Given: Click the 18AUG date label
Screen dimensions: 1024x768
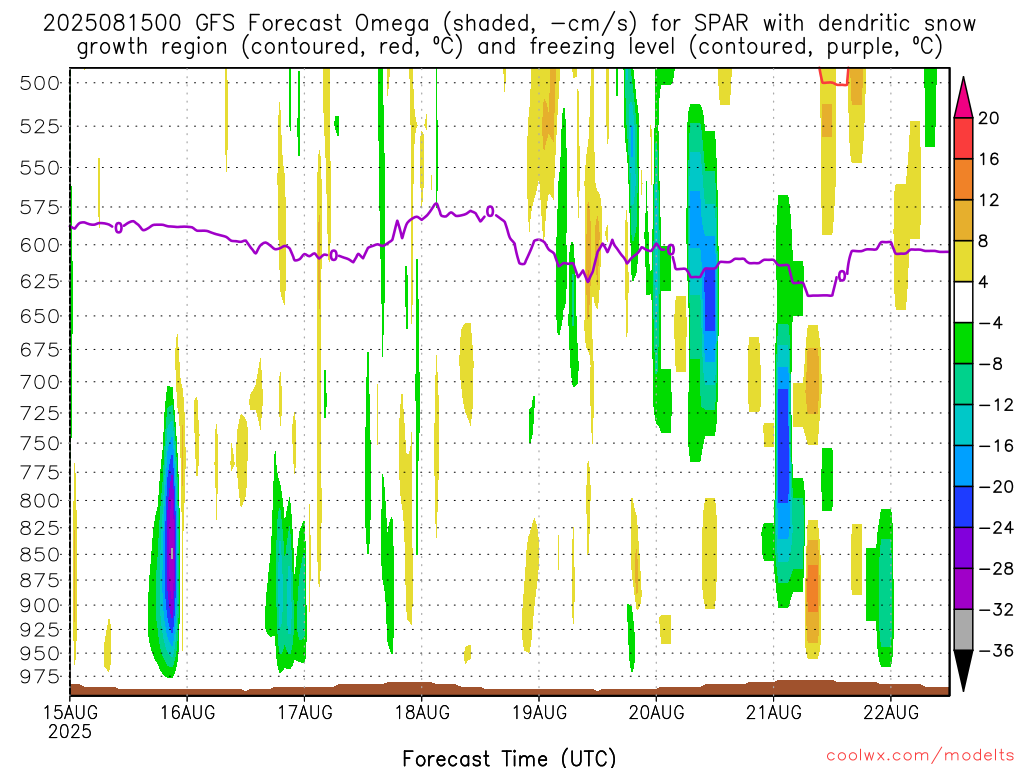Looking at the screenshot, I should [422, 712].
